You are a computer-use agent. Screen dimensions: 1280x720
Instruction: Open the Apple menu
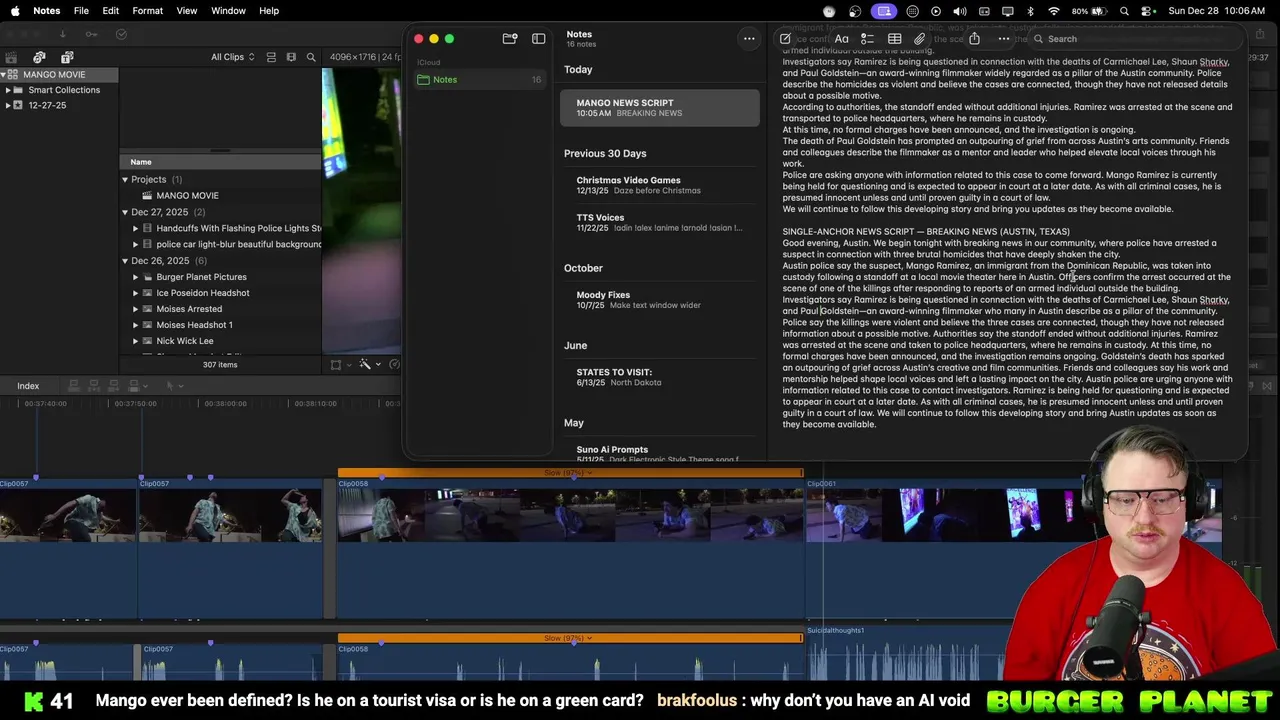[14, 11]
